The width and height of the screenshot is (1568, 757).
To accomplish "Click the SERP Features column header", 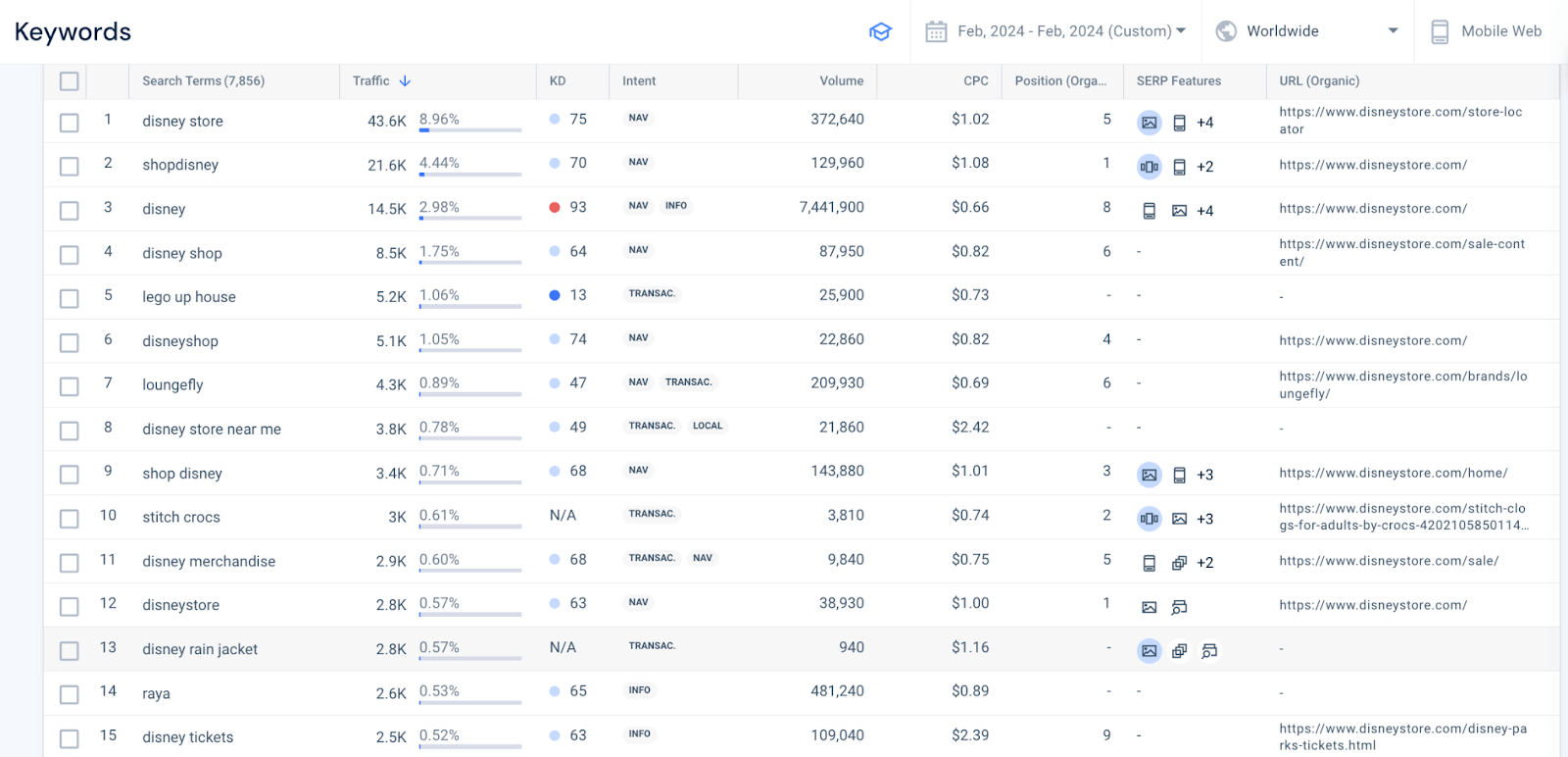I will coord(1179,80).
